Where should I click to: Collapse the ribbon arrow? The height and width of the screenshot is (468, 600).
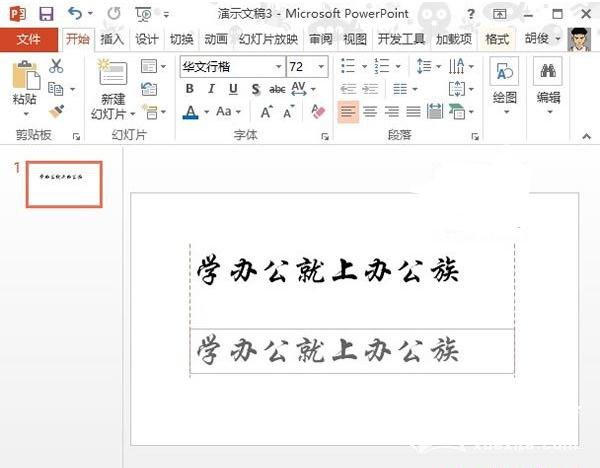pyautogui.click(x=587, y=136)
